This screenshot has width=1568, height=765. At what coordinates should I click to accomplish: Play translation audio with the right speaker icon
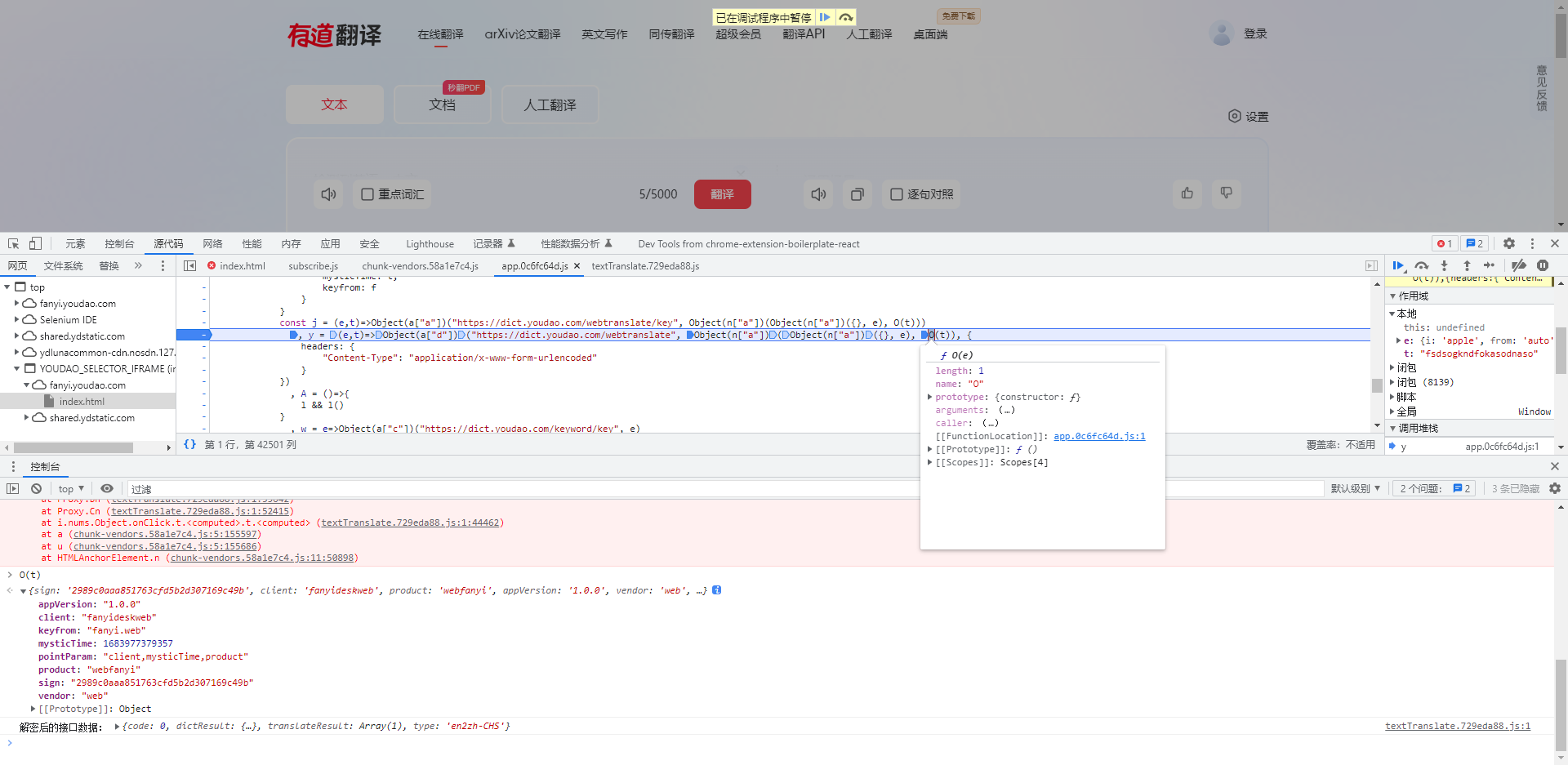pos(818,194)
